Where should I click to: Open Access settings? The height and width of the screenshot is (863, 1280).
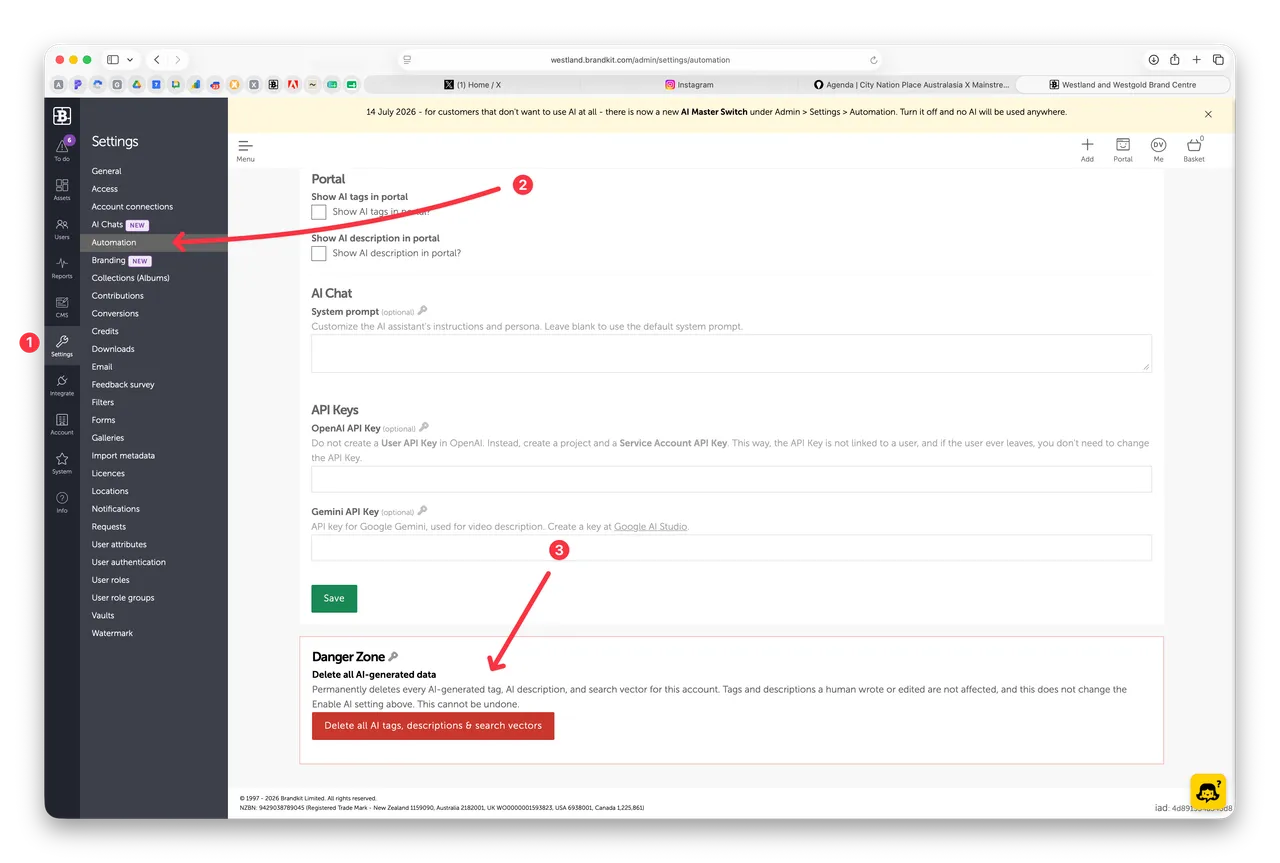pos(104,189)
